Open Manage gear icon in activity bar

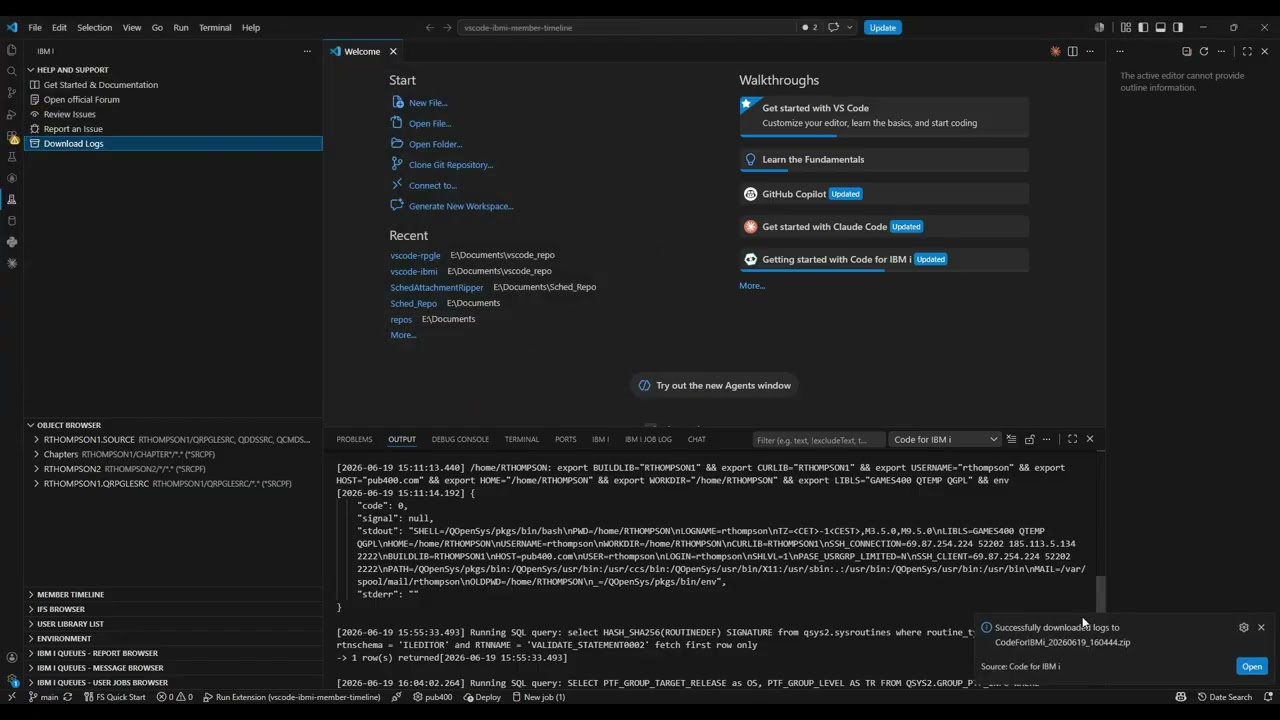click(12, 678)
